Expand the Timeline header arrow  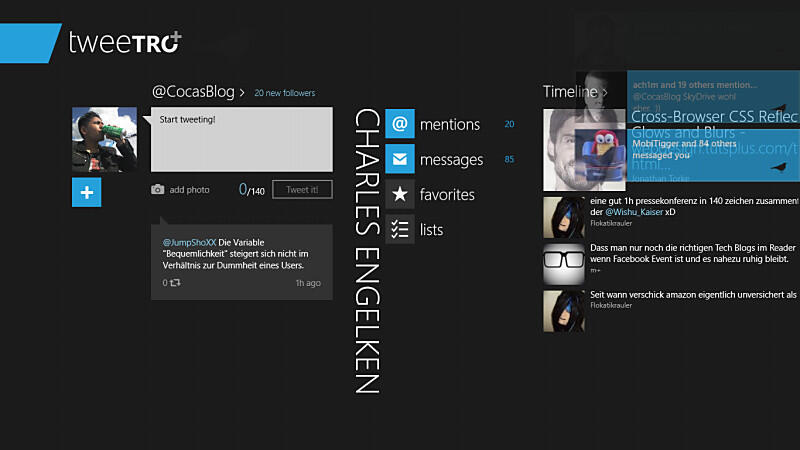[604, 93]
